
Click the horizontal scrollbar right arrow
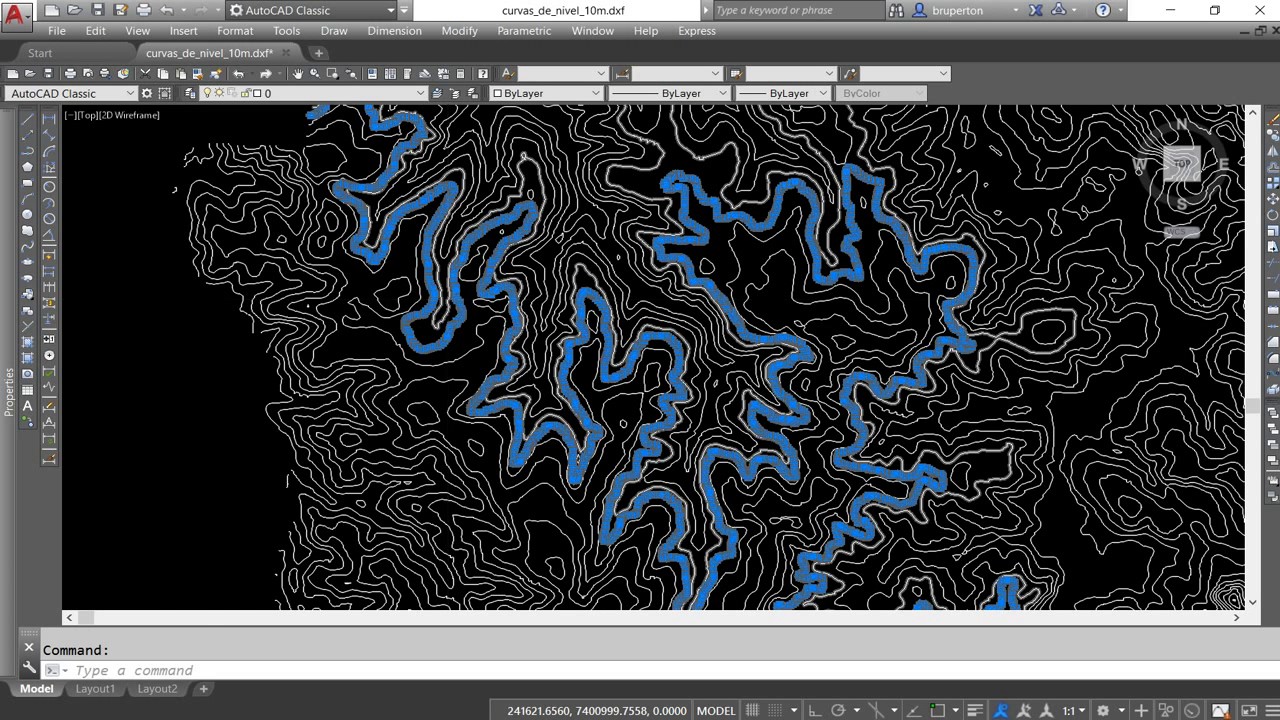coord(1236,618)
